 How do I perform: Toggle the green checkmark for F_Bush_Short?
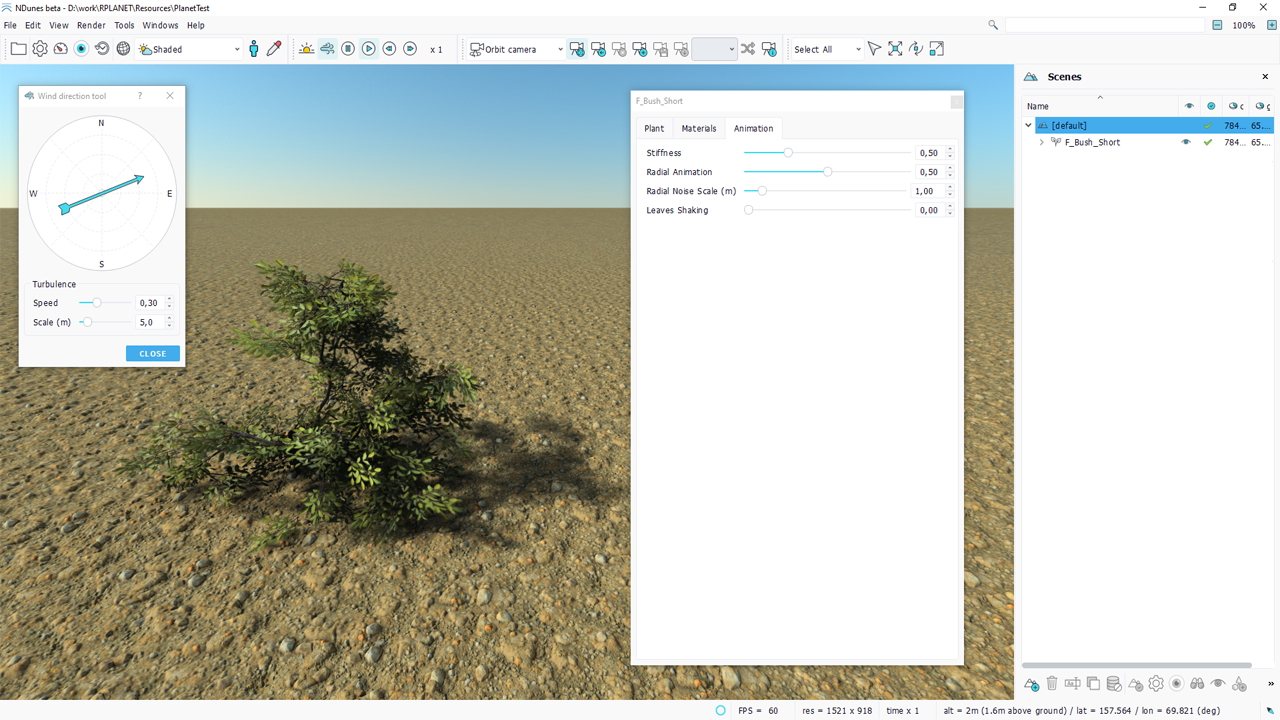(1208, 143)
